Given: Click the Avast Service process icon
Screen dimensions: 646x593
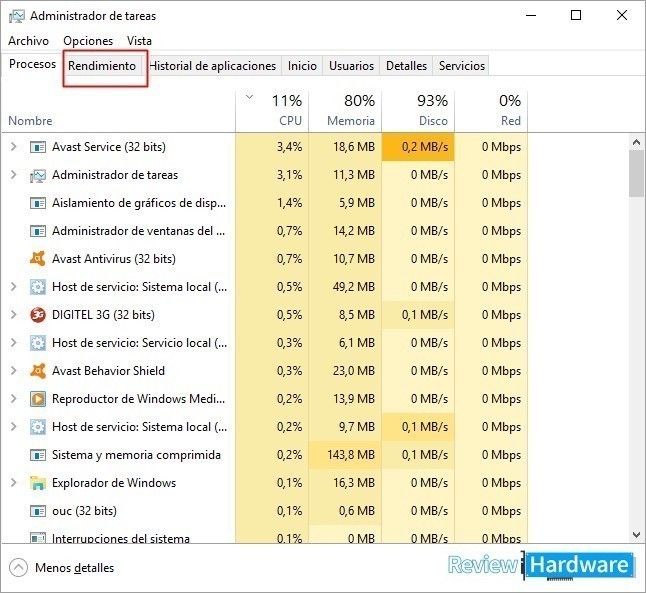Looking at the screenshot, I should 38,147.
